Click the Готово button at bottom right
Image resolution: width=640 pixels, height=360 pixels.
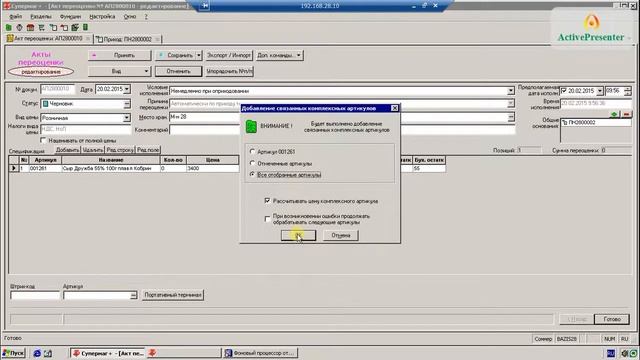(x=611, y=319)
